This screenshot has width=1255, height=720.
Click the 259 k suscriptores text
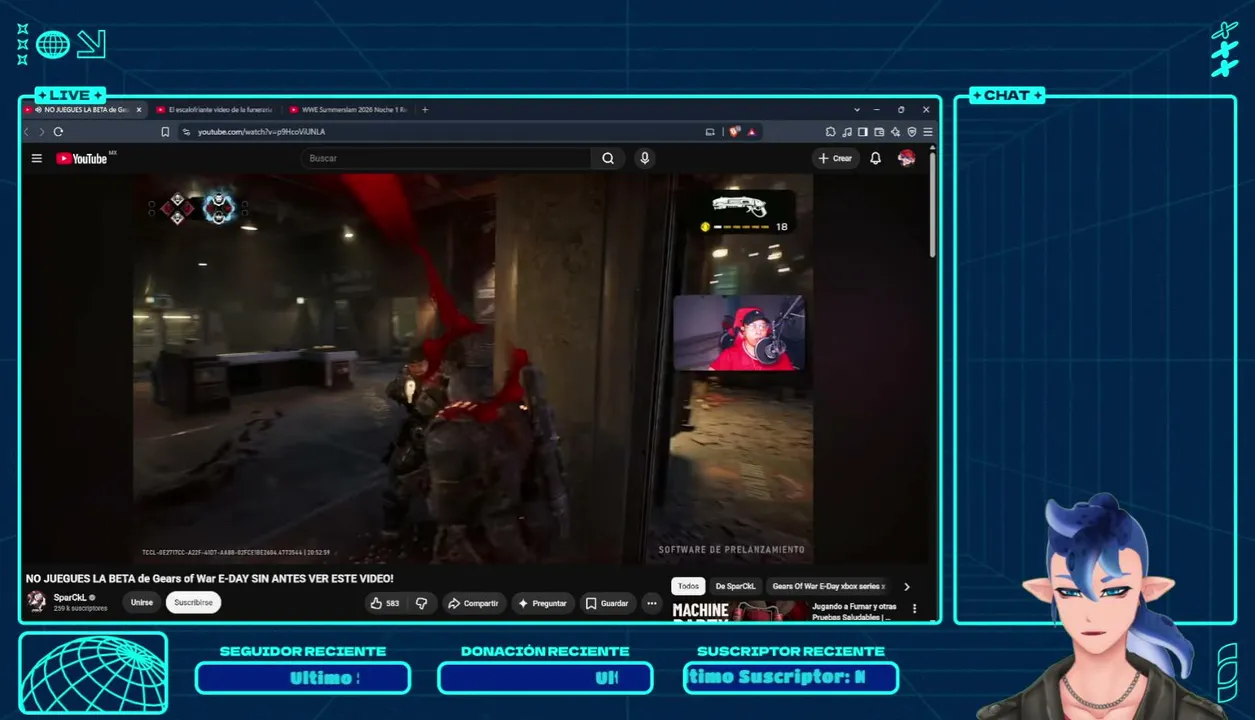(x=81, y=608)
